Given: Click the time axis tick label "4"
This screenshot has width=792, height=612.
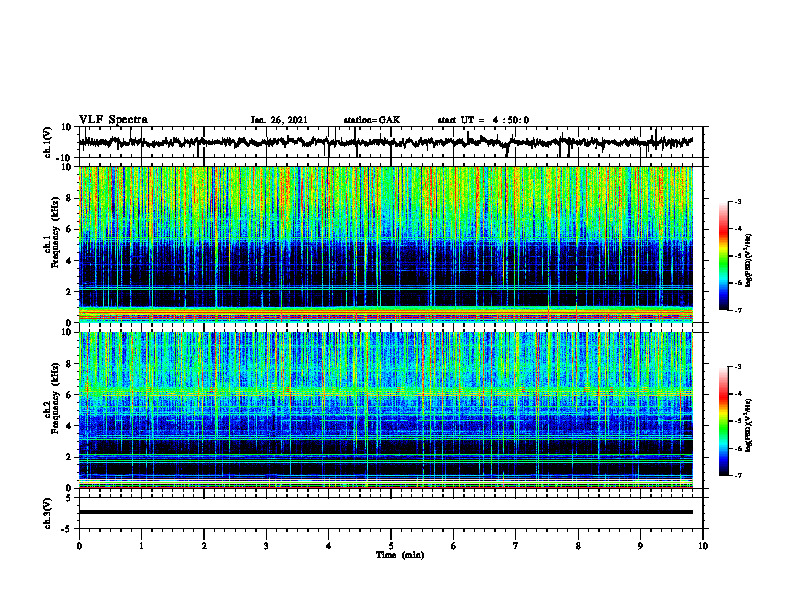Looking at the screenshot, I should click(x=329, y=546).
